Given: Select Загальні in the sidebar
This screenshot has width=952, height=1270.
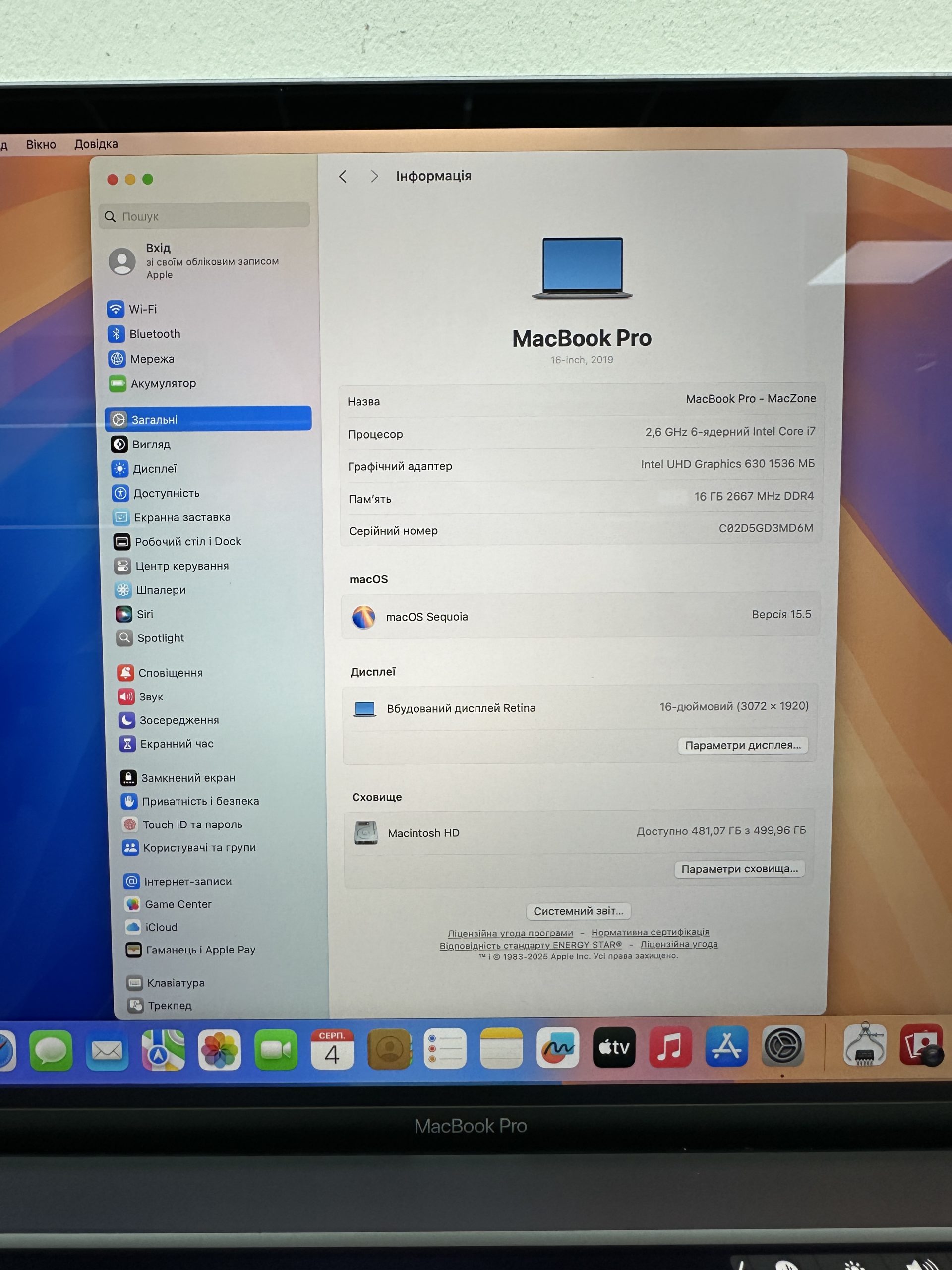Looking at the screenshot, I should coord(208,419).
